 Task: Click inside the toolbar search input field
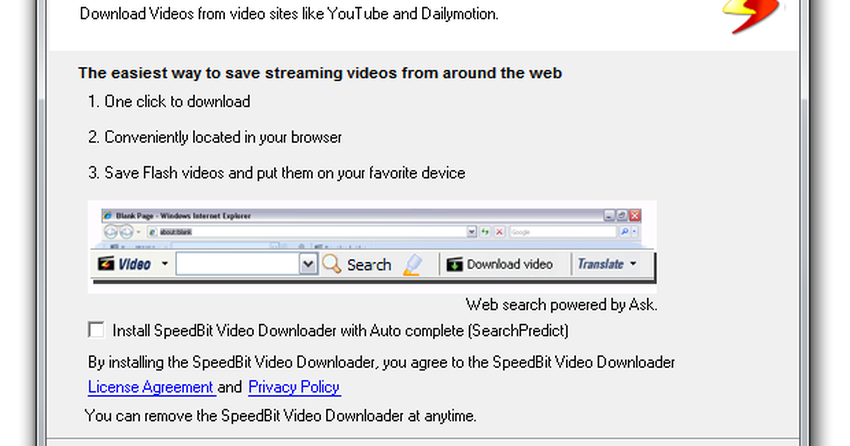238,265
